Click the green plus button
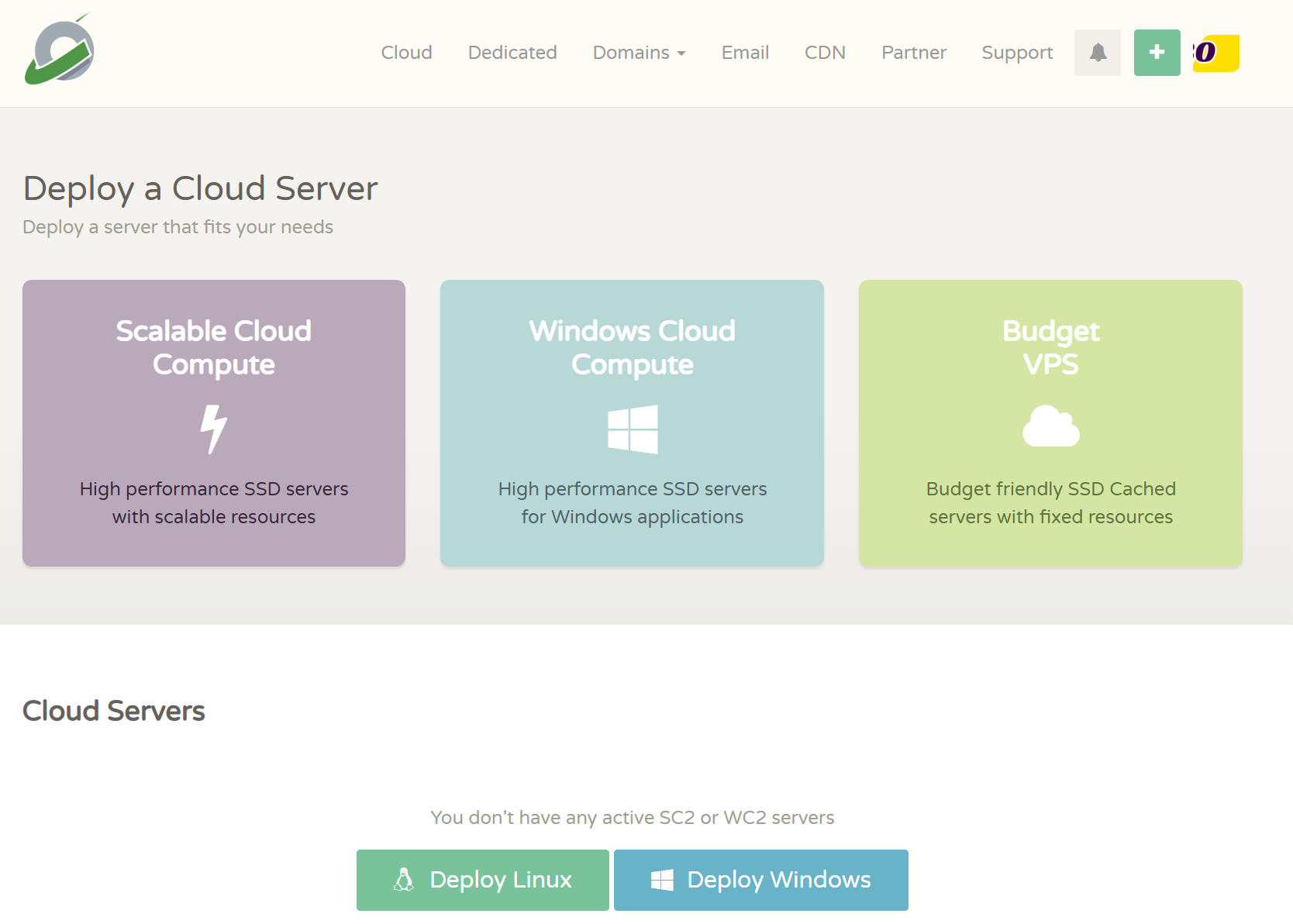The width and height of the screenshot is (1293, 924). tap(1157, 53)
